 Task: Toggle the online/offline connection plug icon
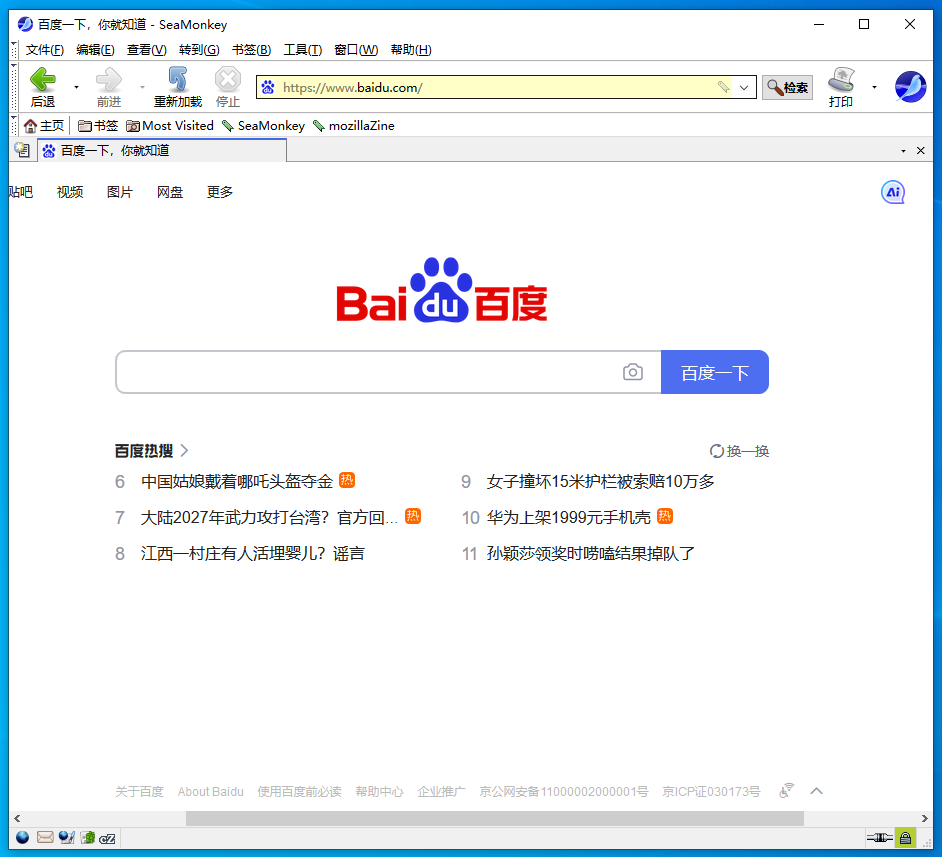[878, 837]
